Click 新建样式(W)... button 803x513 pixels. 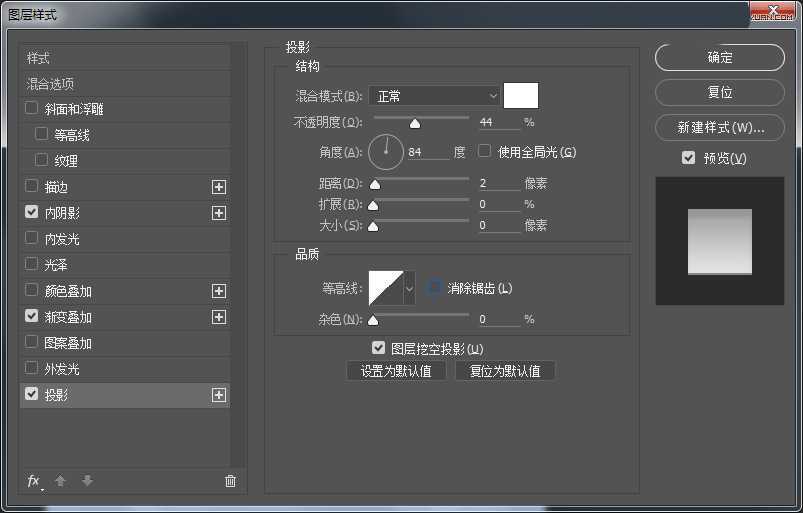(x=720, y=127)
